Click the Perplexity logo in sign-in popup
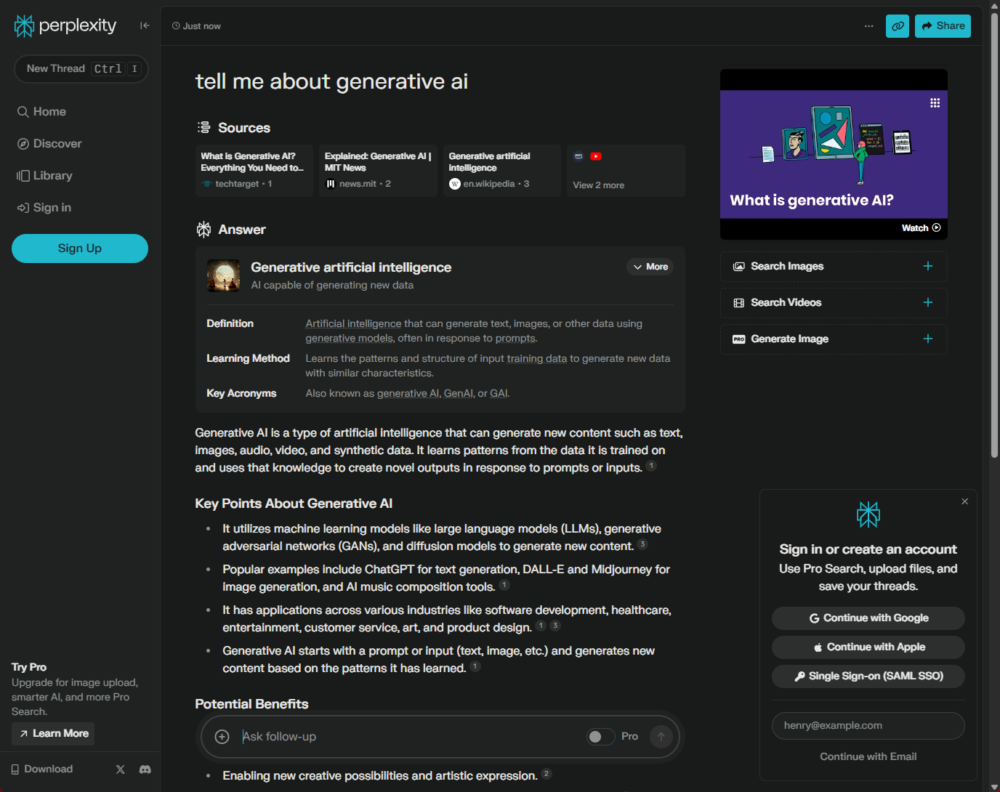The height and width of the screenshot is (792, 1000). pos(868,514)
